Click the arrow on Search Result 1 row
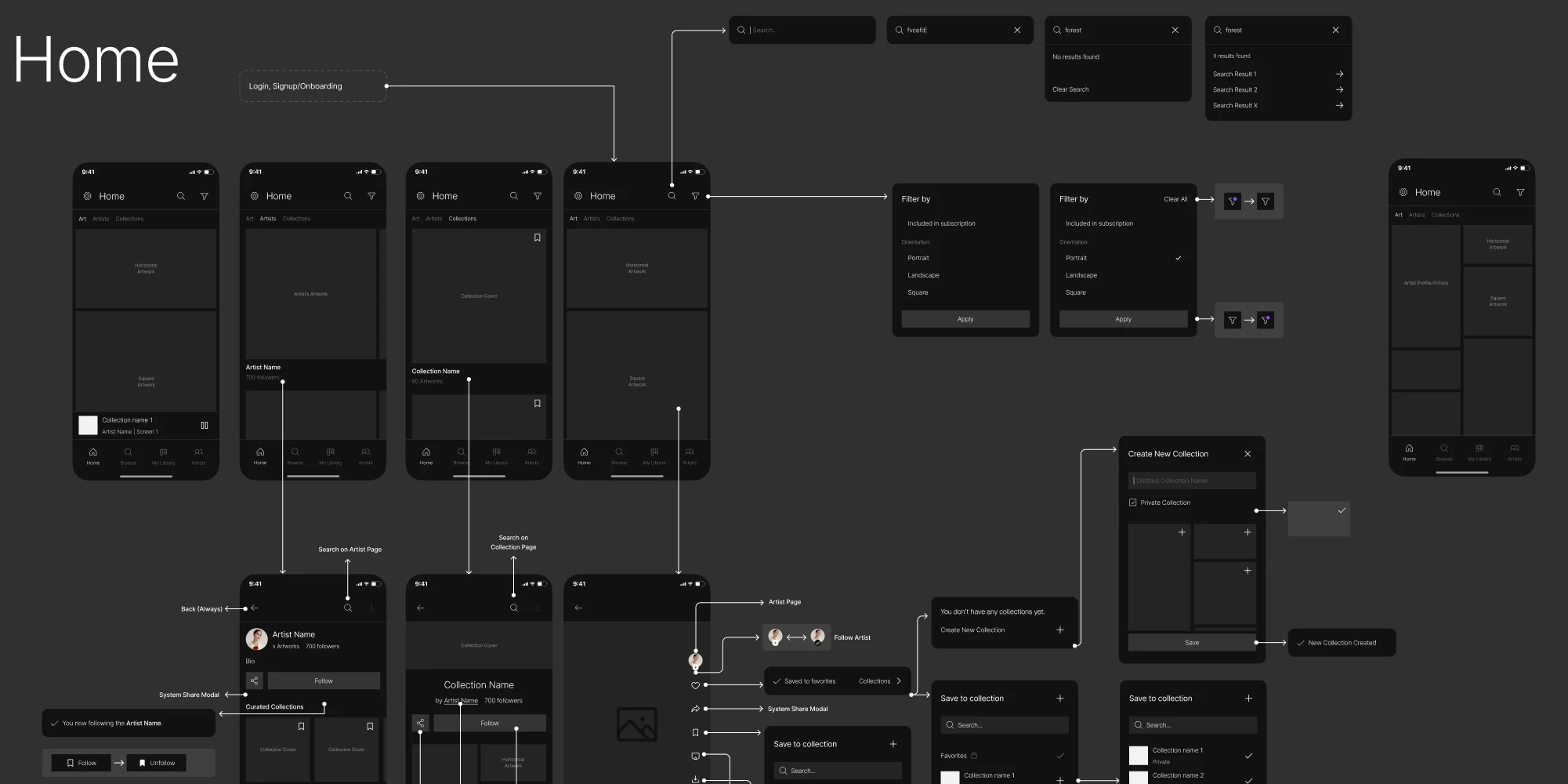 (1339, 74)
